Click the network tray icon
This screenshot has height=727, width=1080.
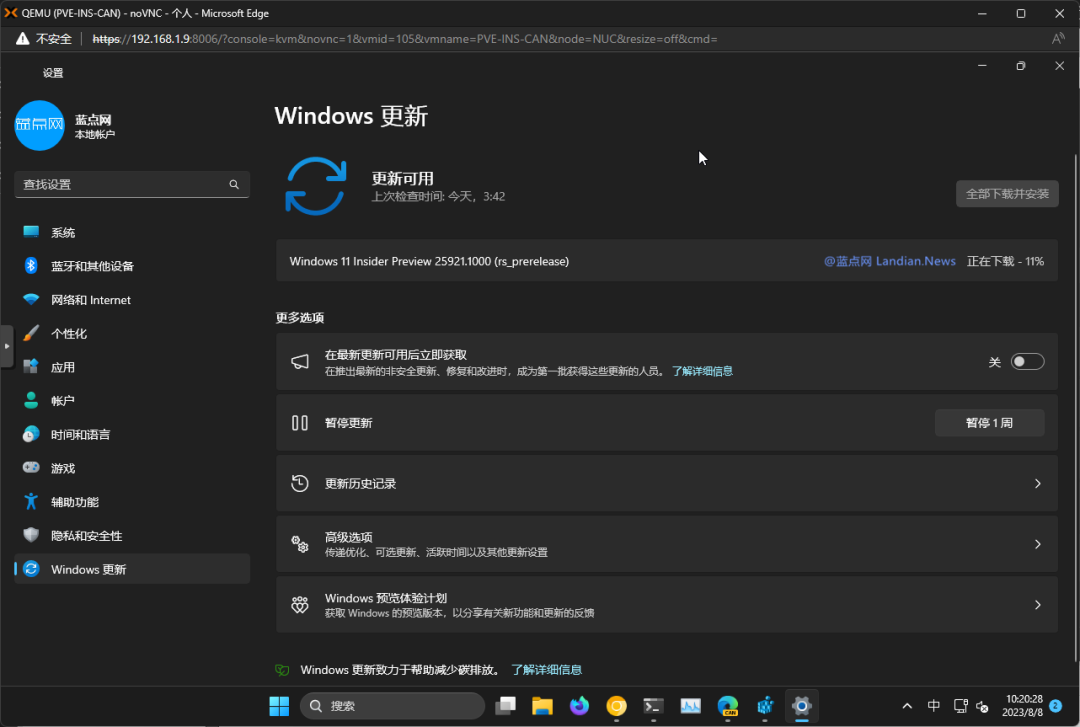[960, 706]
